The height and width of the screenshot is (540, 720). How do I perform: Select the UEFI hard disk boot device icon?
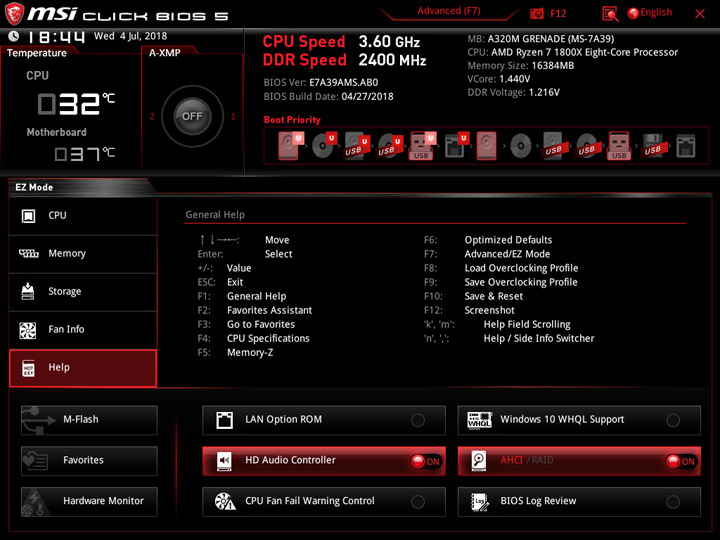290,146
